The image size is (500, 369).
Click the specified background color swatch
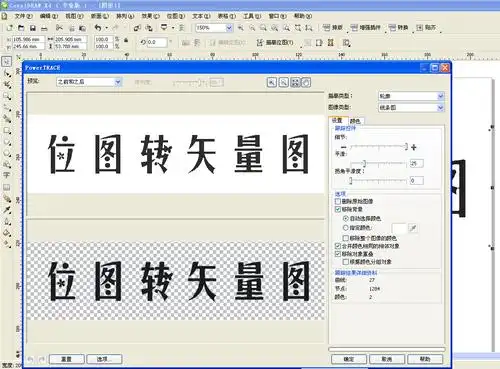coord(399,228)
